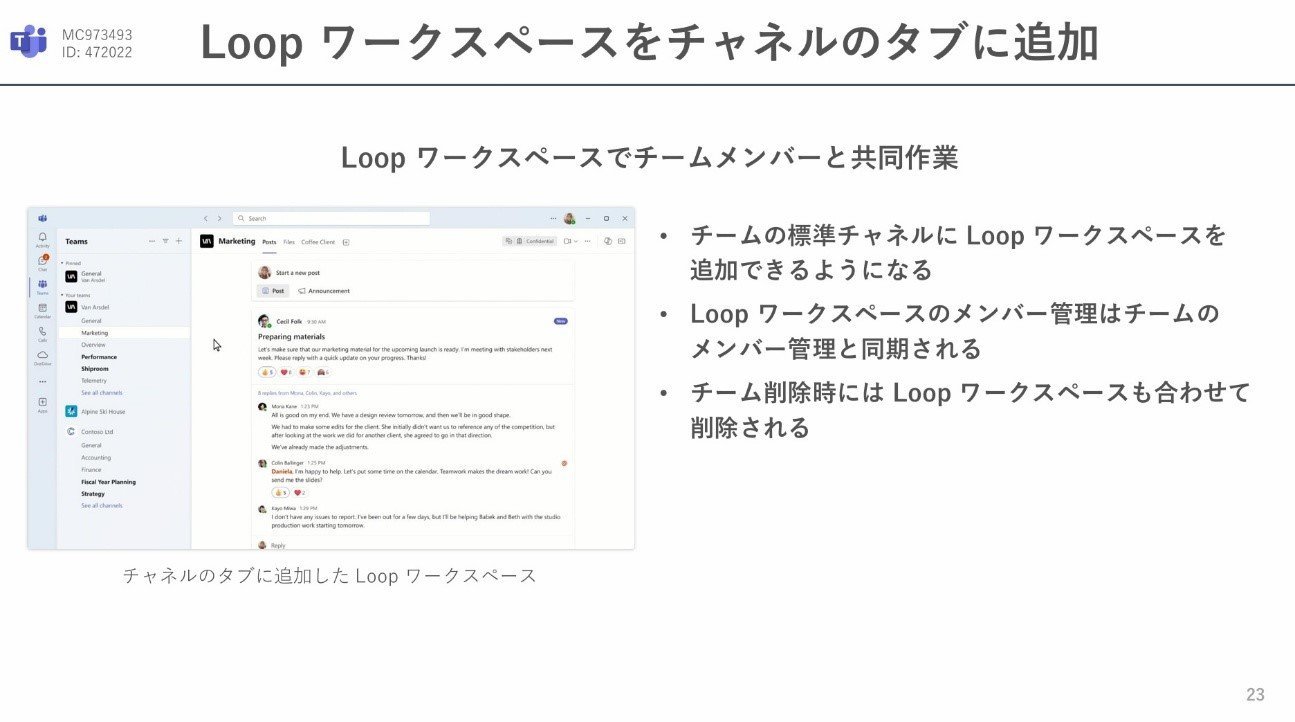Switch to the Files tab

[x=289, y=242]
